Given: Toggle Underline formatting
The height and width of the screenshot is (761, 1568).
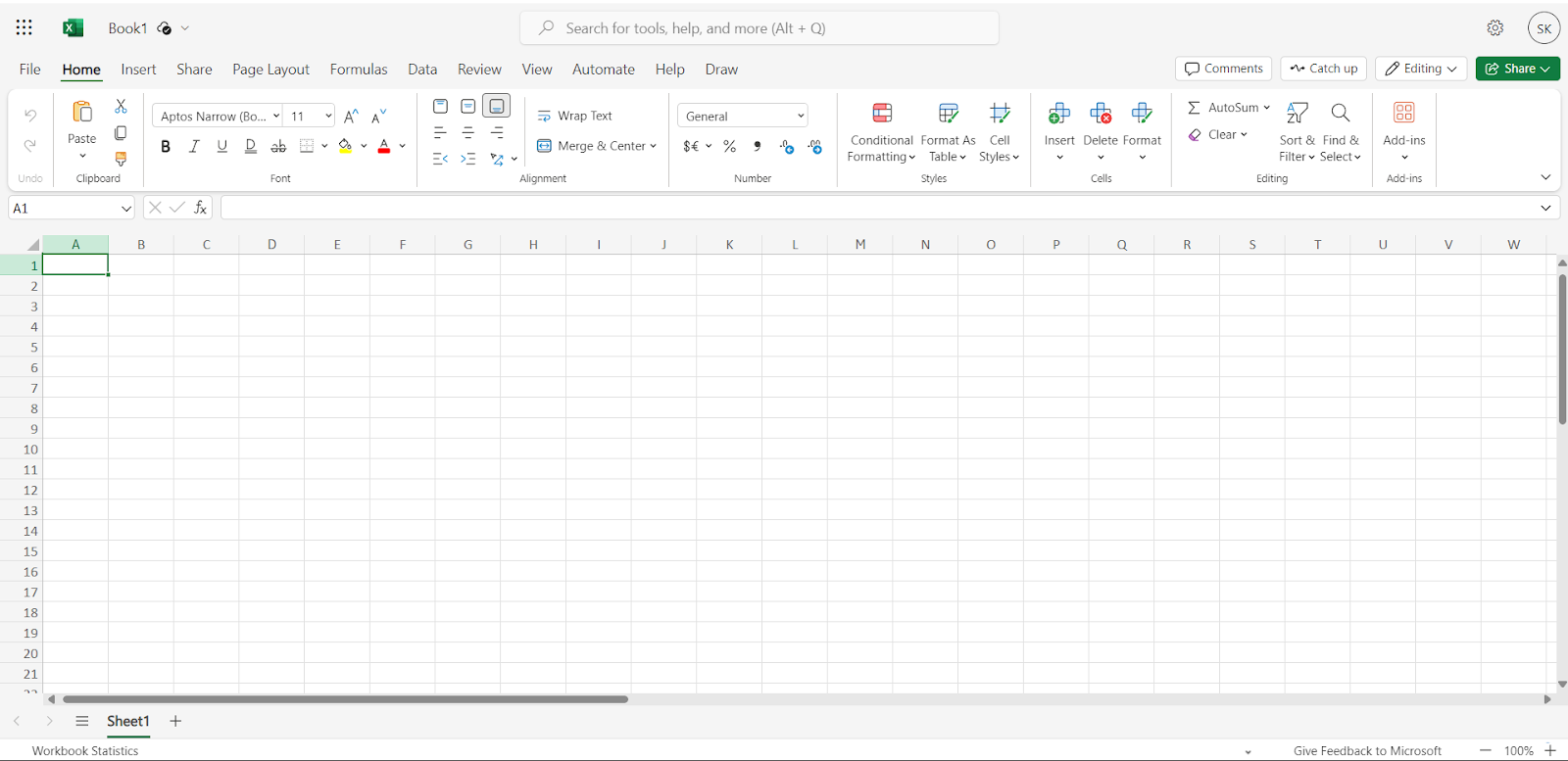Looking at the screenshot, I should pos(222,146).
